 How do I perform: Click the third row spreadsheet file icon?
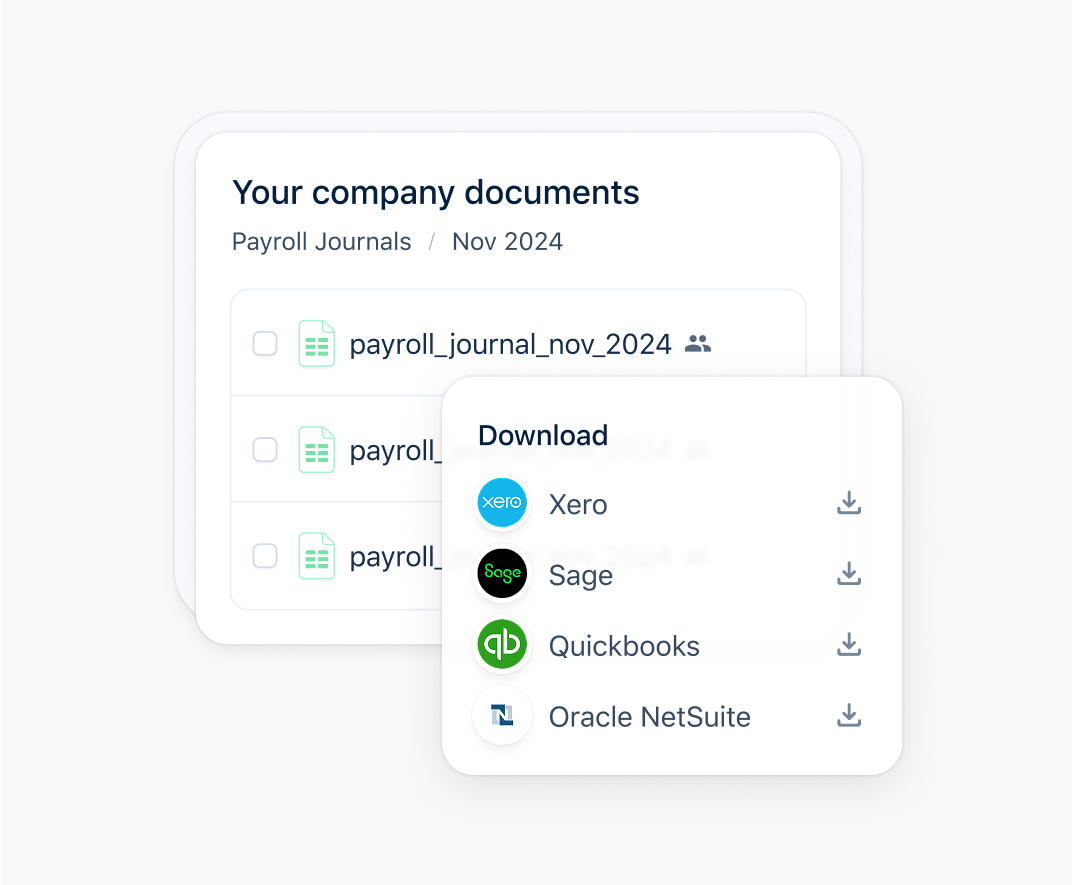317,556
